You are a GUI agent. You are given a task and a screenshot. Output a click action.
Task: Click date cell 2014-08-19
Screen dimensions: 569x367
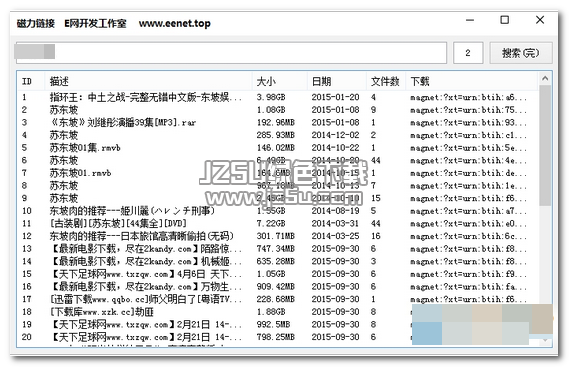coord(335,211)
